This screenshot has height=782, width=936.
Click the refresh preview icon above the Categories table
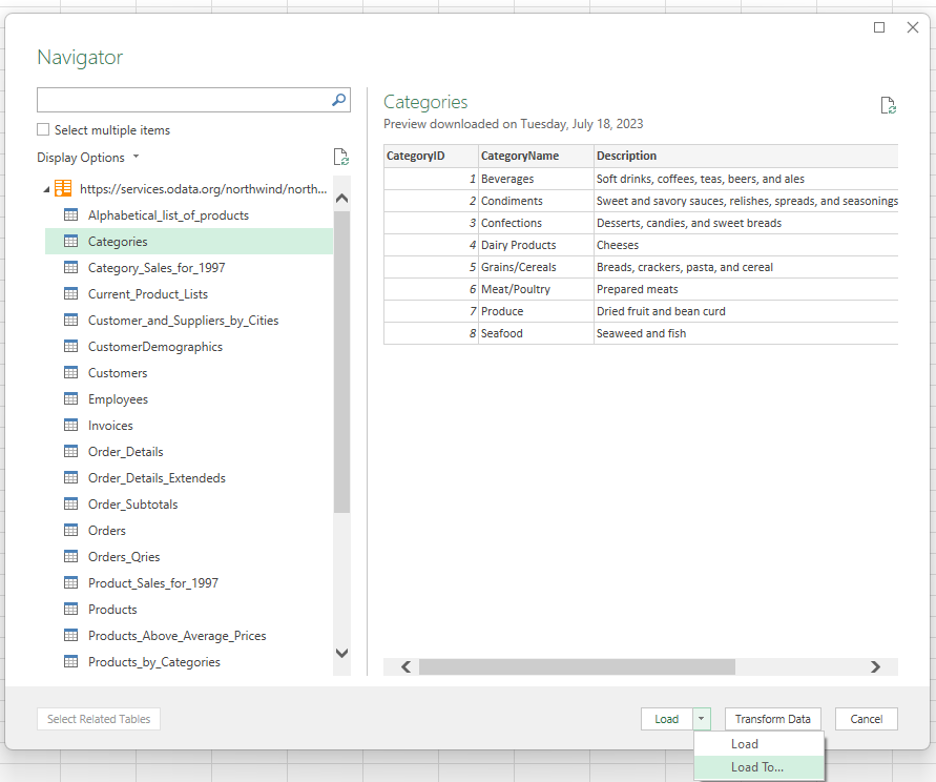[888, 105]
